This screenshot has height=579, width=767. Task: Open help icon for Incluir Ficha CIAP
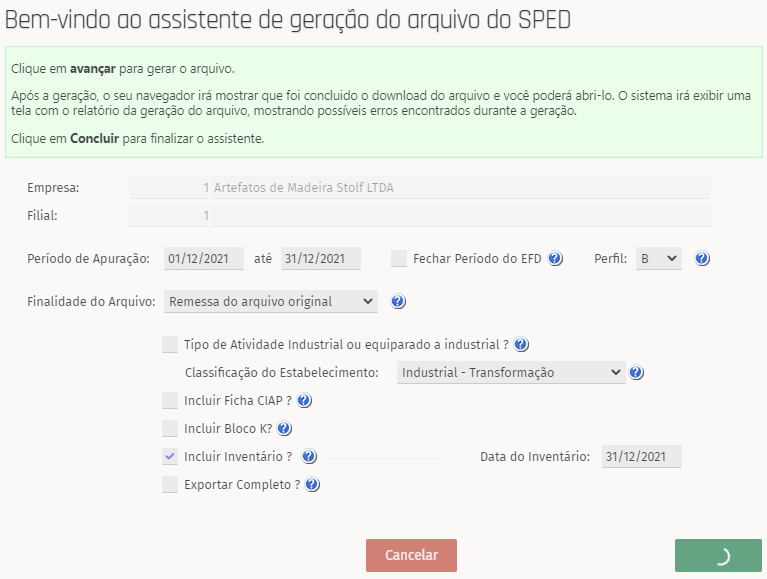[x=305, y=401]
